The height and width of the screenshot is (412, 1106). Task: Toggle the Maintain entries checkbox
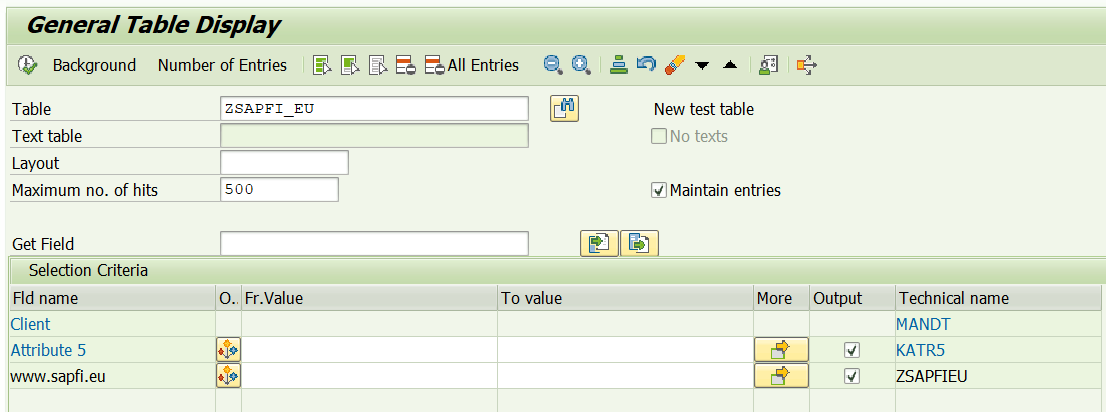(x=659, y=190)
